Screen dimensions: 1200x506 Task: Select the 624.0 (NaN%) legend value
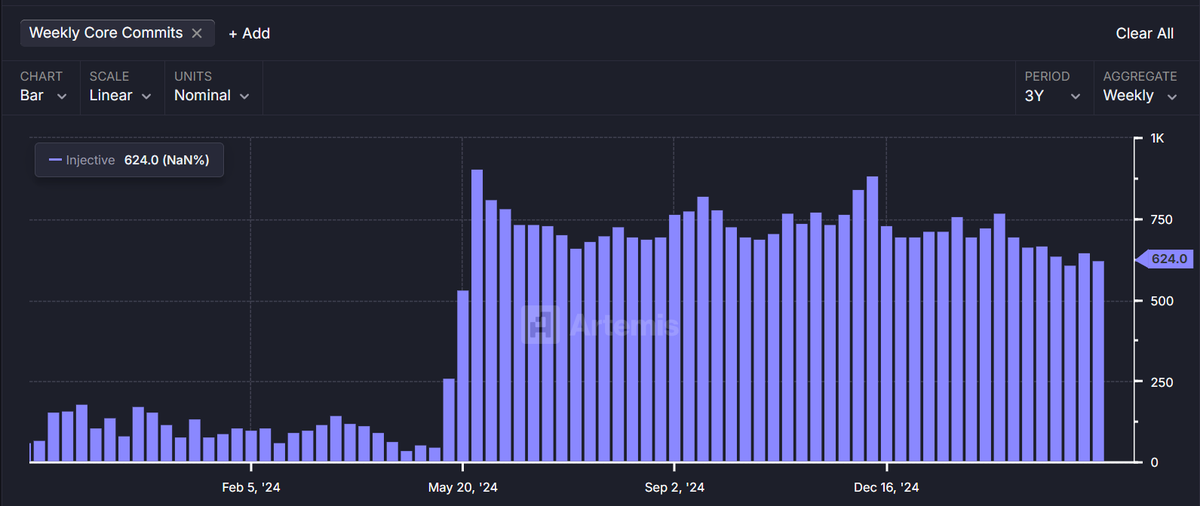click(167, 160)
